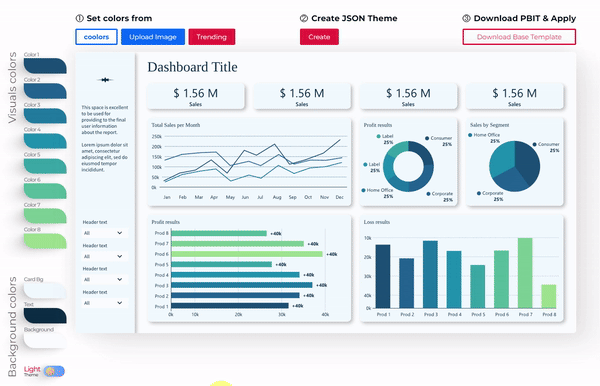Choose the Color 8 light green swatch

coord(45,241)
